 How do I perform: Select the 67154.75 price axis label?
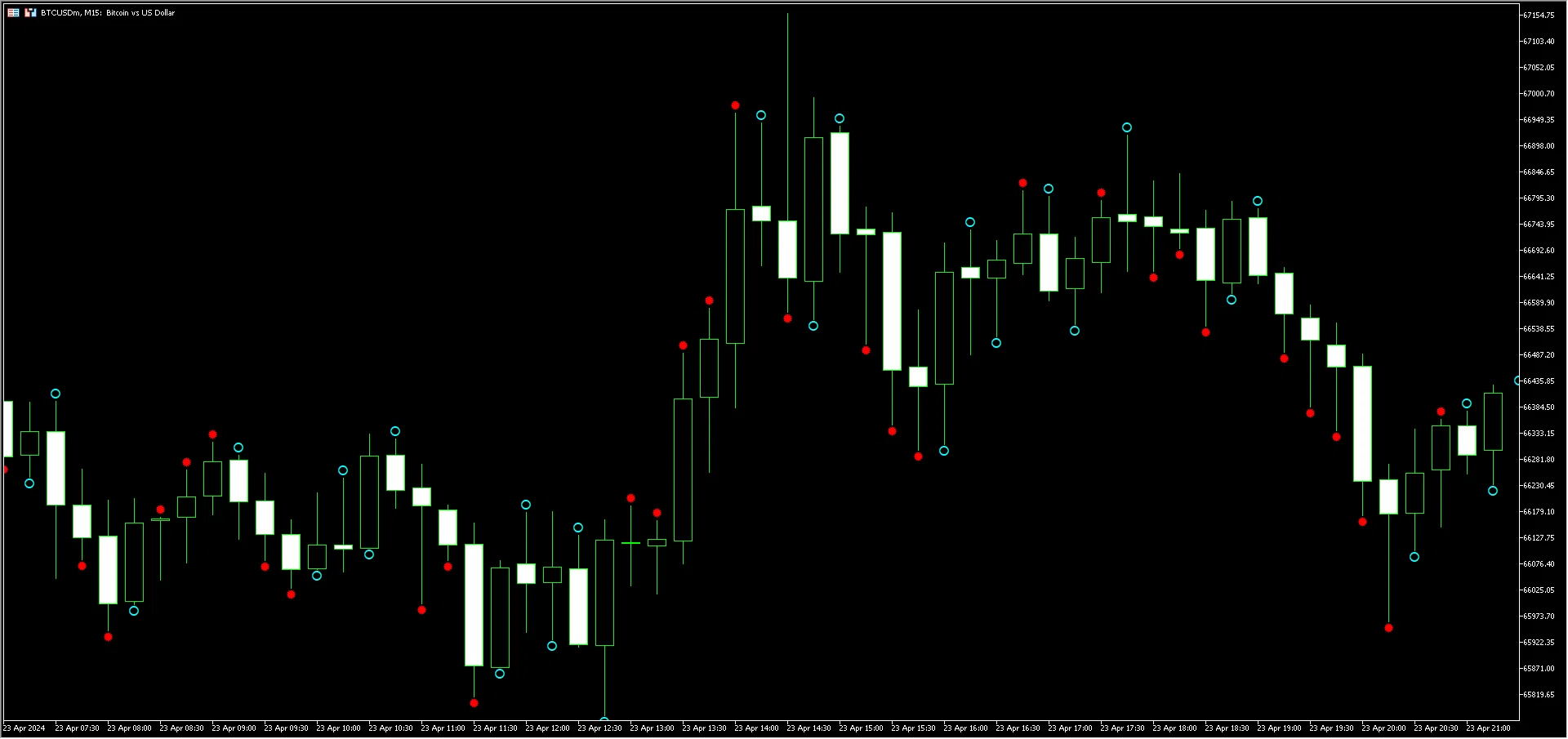point(1539,16)
